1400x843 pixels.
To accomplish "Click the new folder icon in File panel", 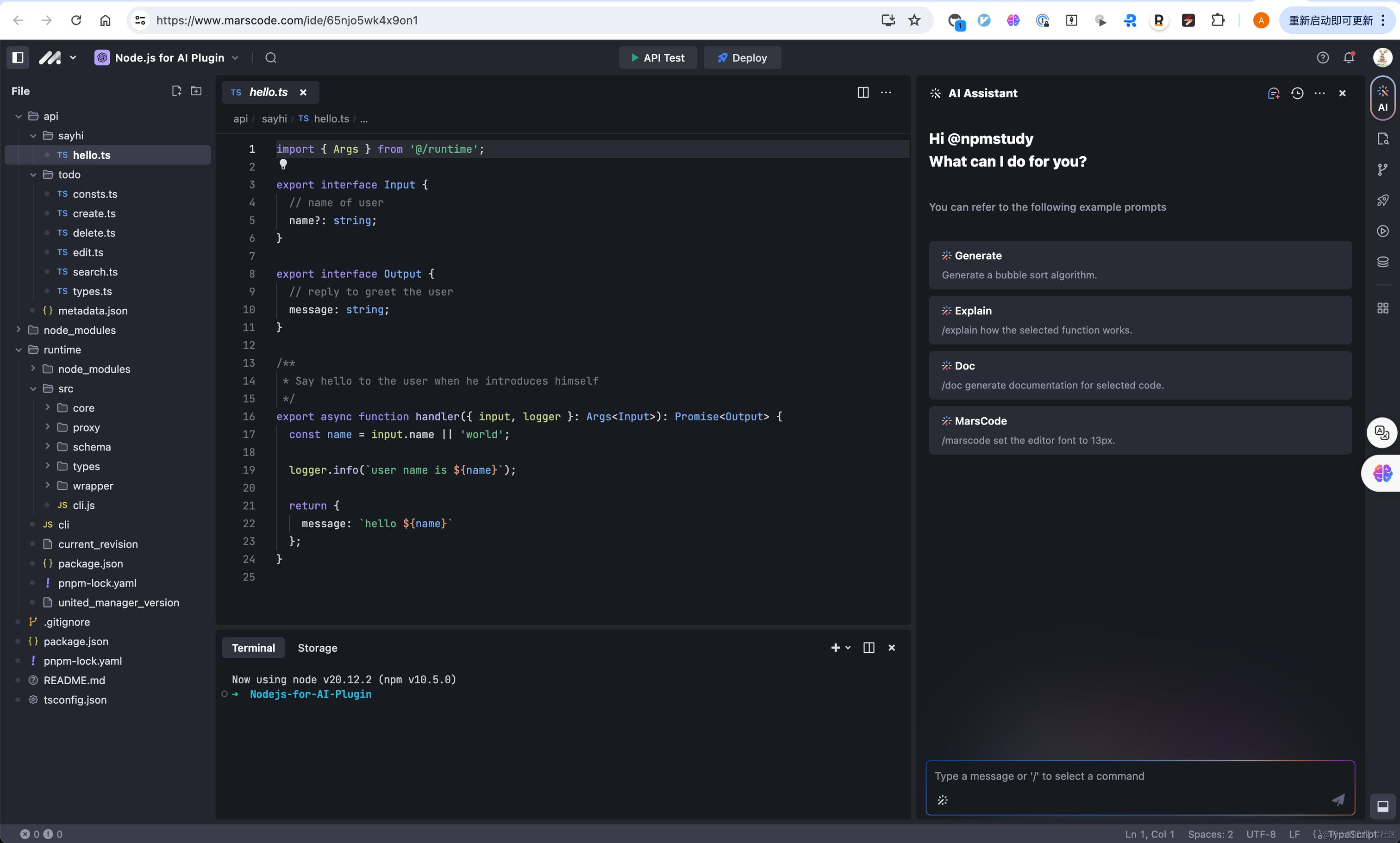I will pyautogui.click(x=196, y=91).
